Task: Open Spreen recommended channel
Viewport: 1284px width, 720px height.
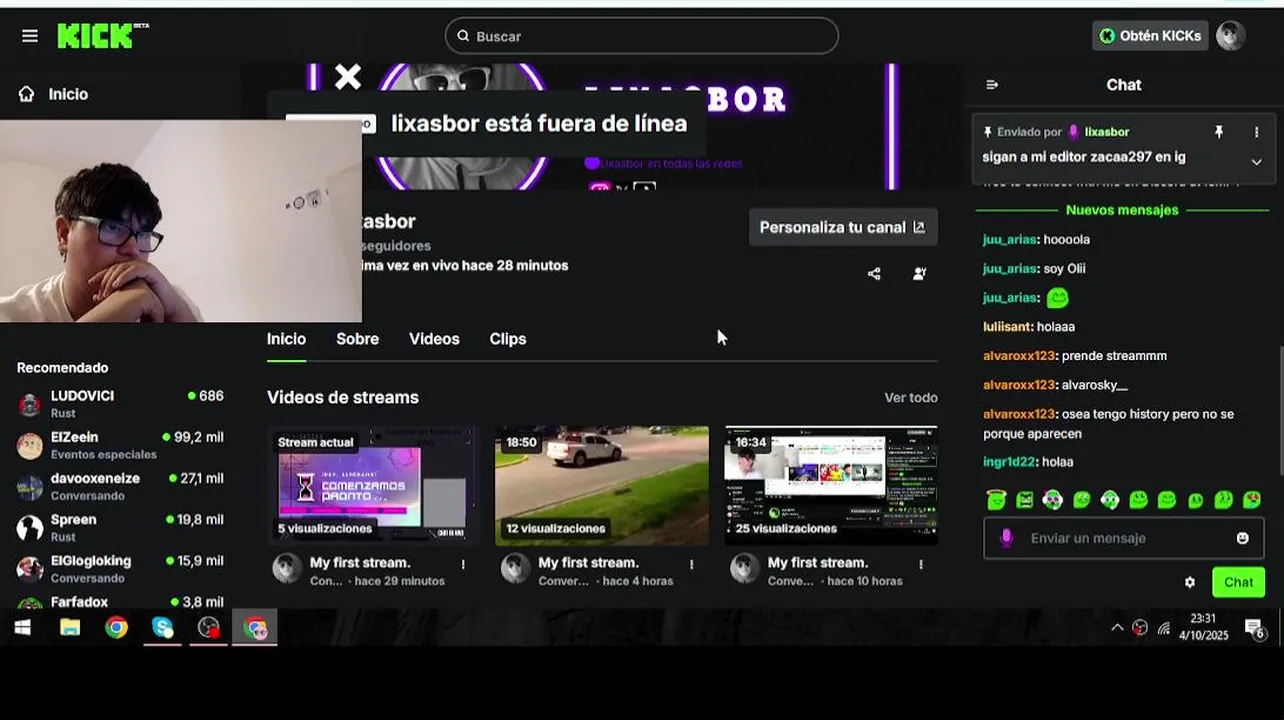Action: click(120, 527)
